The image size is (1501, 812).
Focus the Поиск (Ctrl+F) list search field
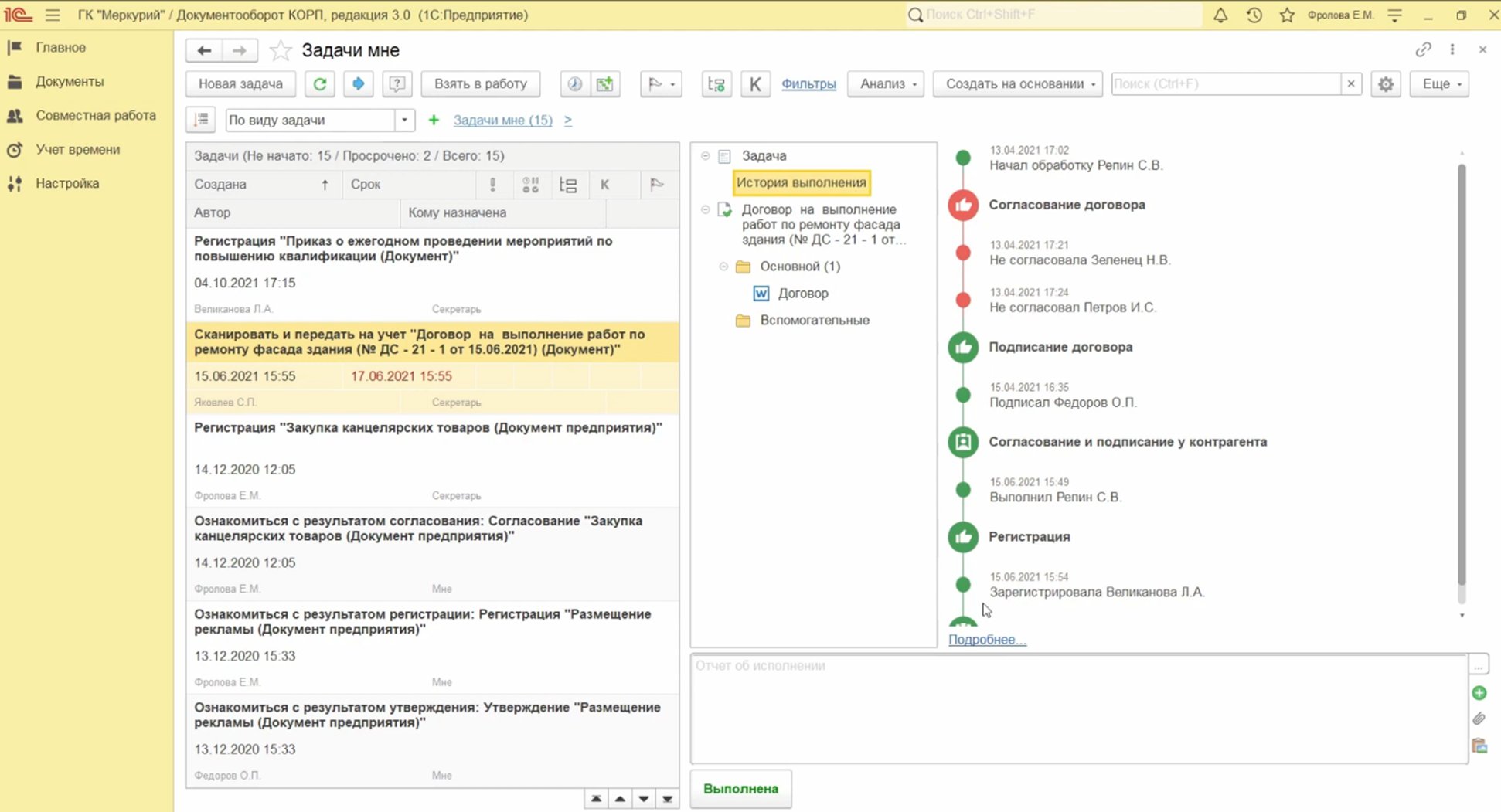(x=1226, y=83)
